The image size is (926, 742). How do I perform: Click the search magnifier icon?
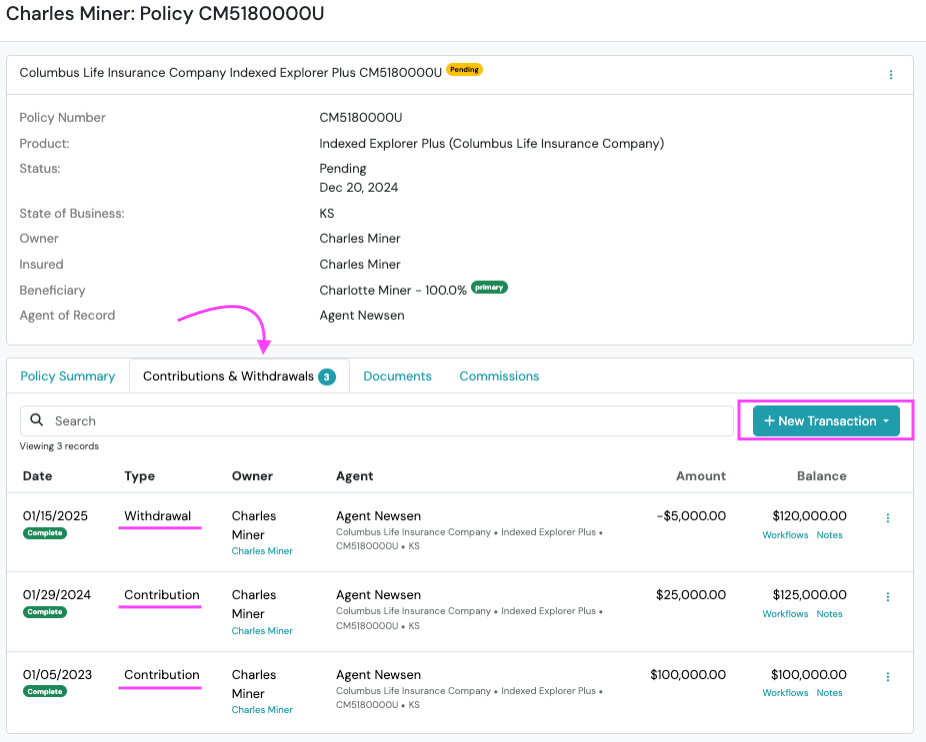pyautogui.click(x=37, y=420)
